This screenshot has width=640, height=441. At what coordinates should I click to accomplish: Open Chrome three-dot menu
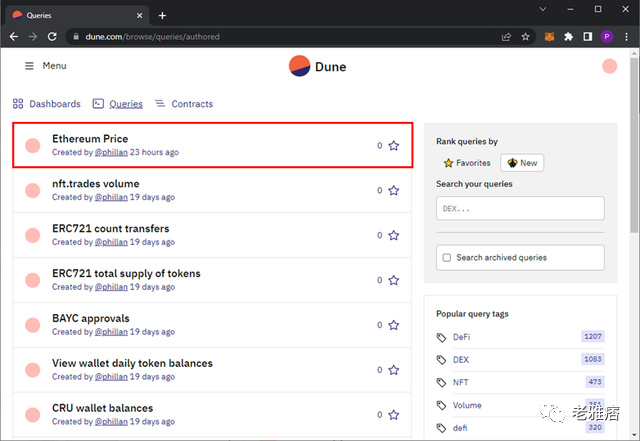(x=627, y=37)
